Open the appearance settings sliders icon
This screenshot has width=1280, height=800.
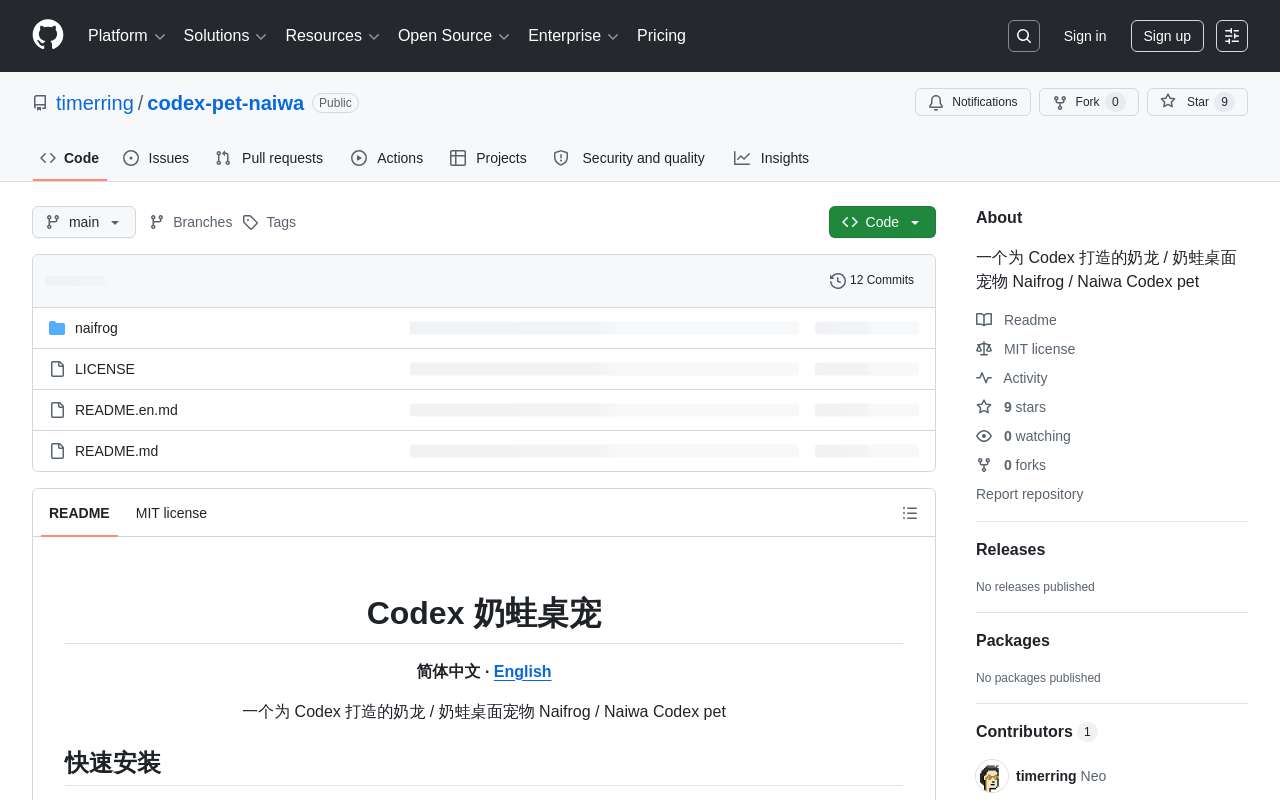pos(1232,36)
